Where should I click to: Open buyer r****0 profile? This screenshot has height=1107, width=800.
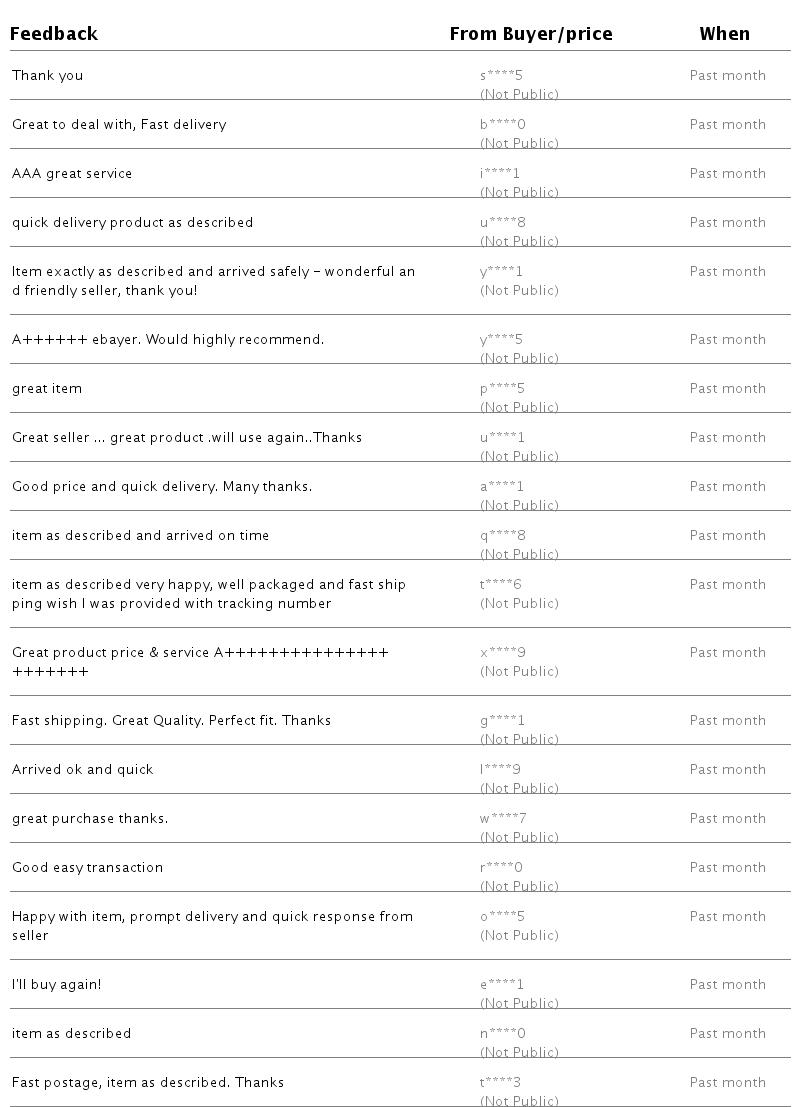(x=501, y=867)
